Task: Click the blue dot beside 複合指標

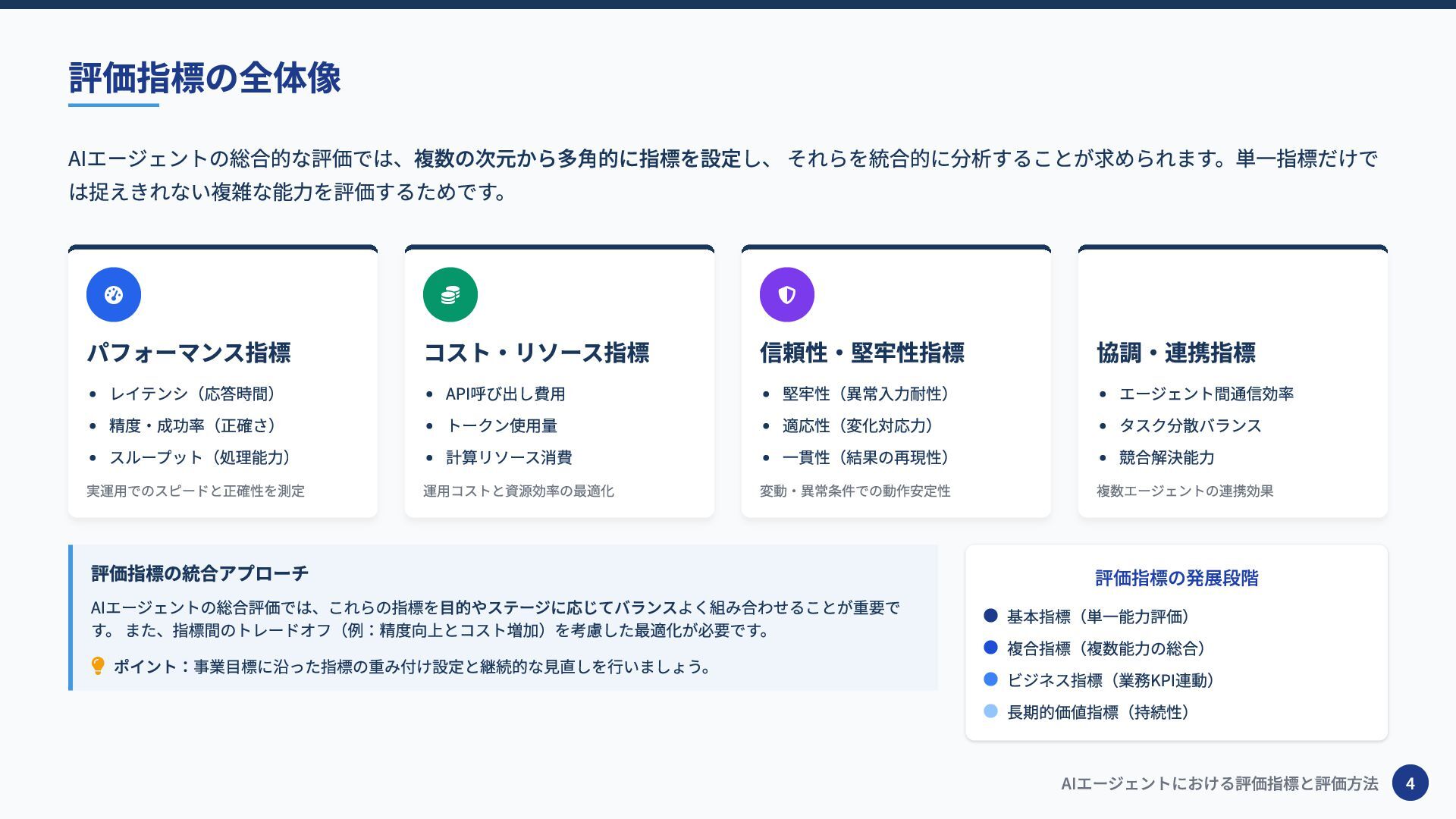Action: [x=990, y=647]
